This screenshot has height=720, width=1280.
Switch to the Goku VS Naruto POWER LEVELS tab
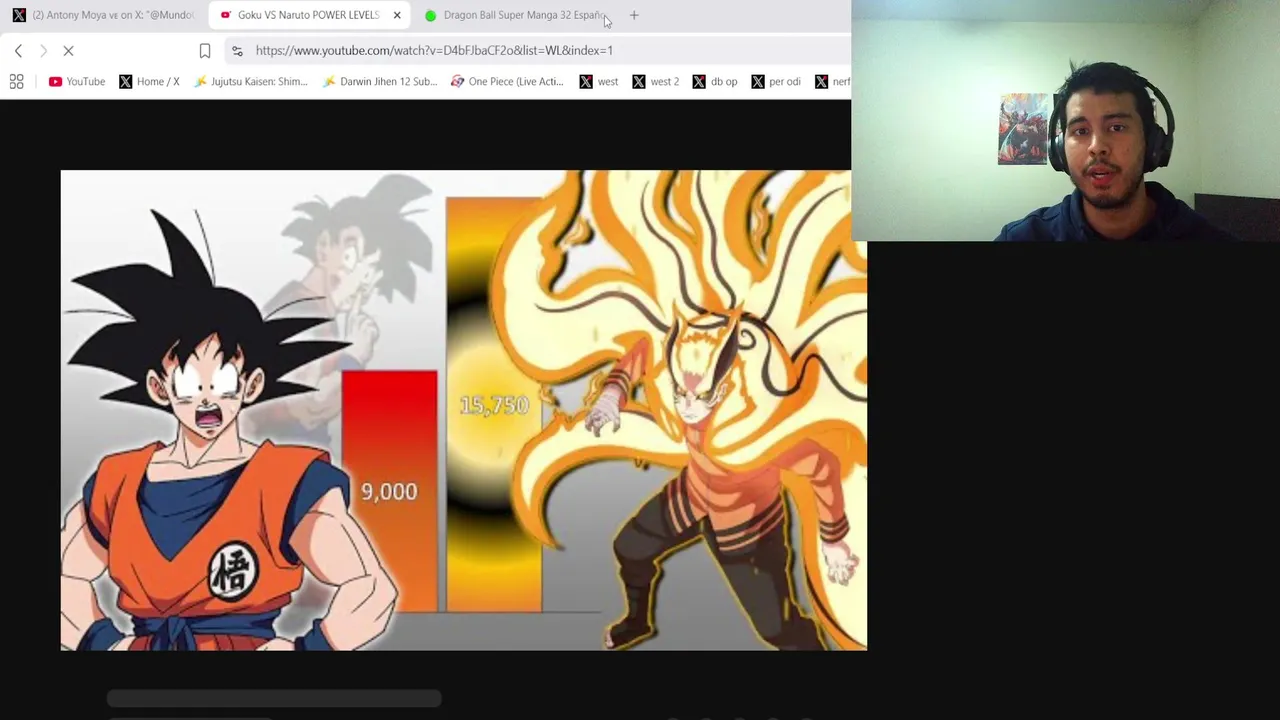pyautogui.click(x=308, y=15)
